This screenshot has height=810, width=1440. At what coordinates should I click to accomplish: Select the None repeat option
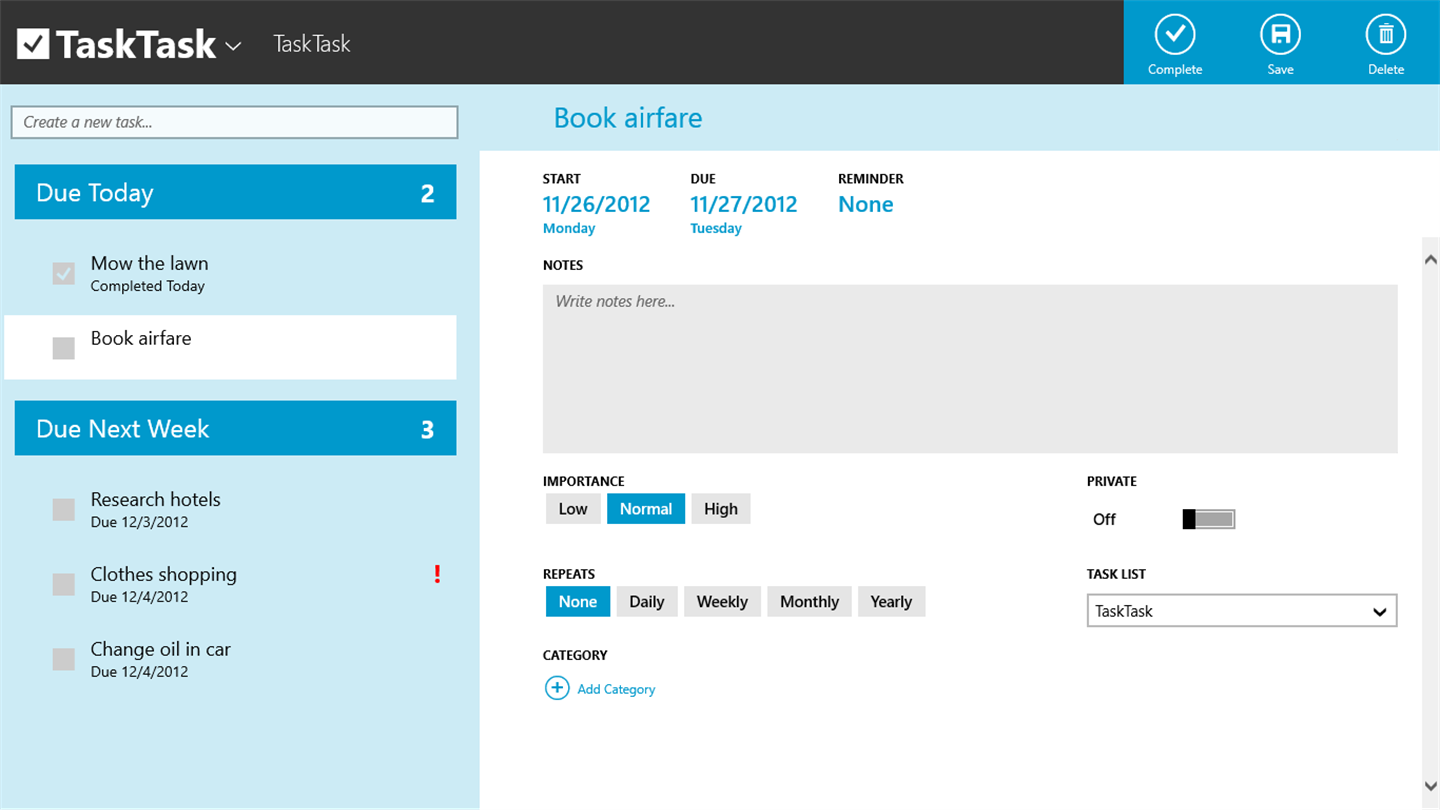(578, 601)
